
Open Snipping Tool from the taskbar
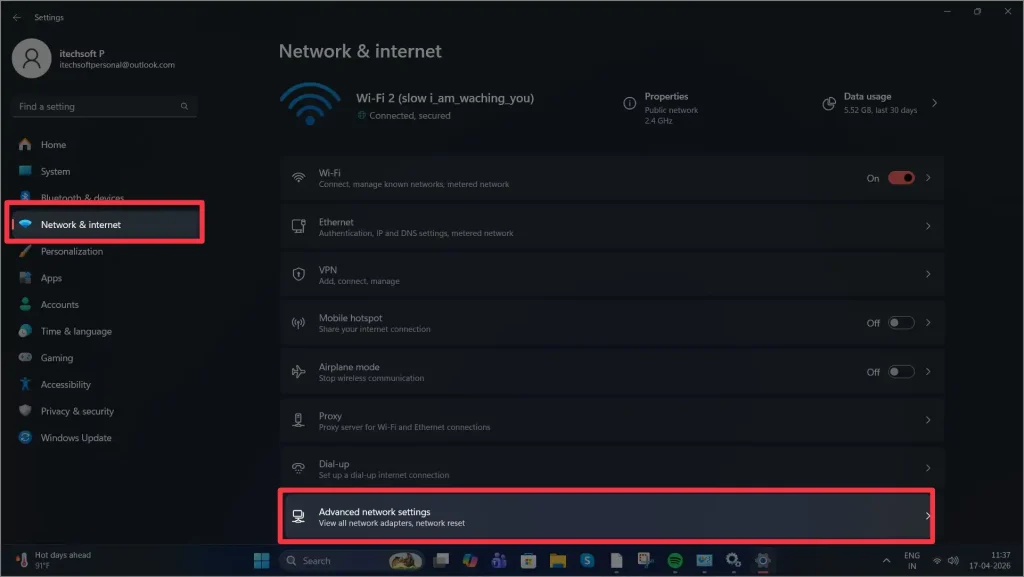646,561
